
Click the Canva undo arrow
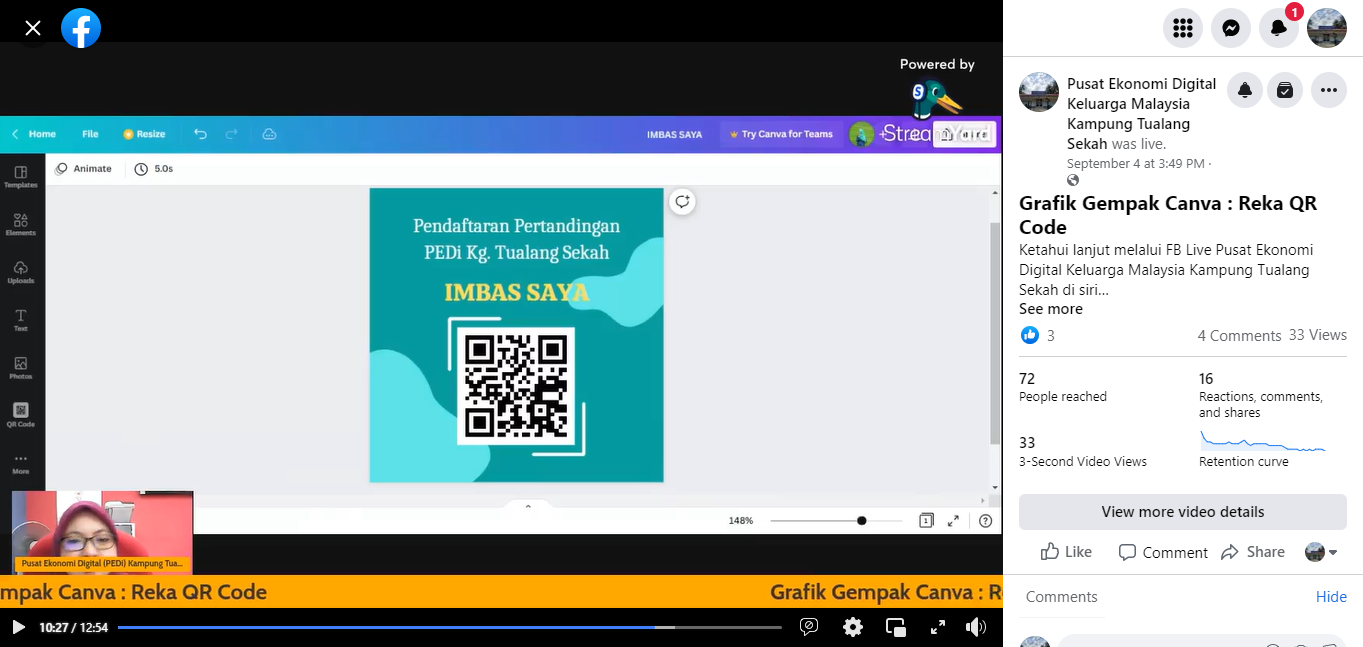200,134
